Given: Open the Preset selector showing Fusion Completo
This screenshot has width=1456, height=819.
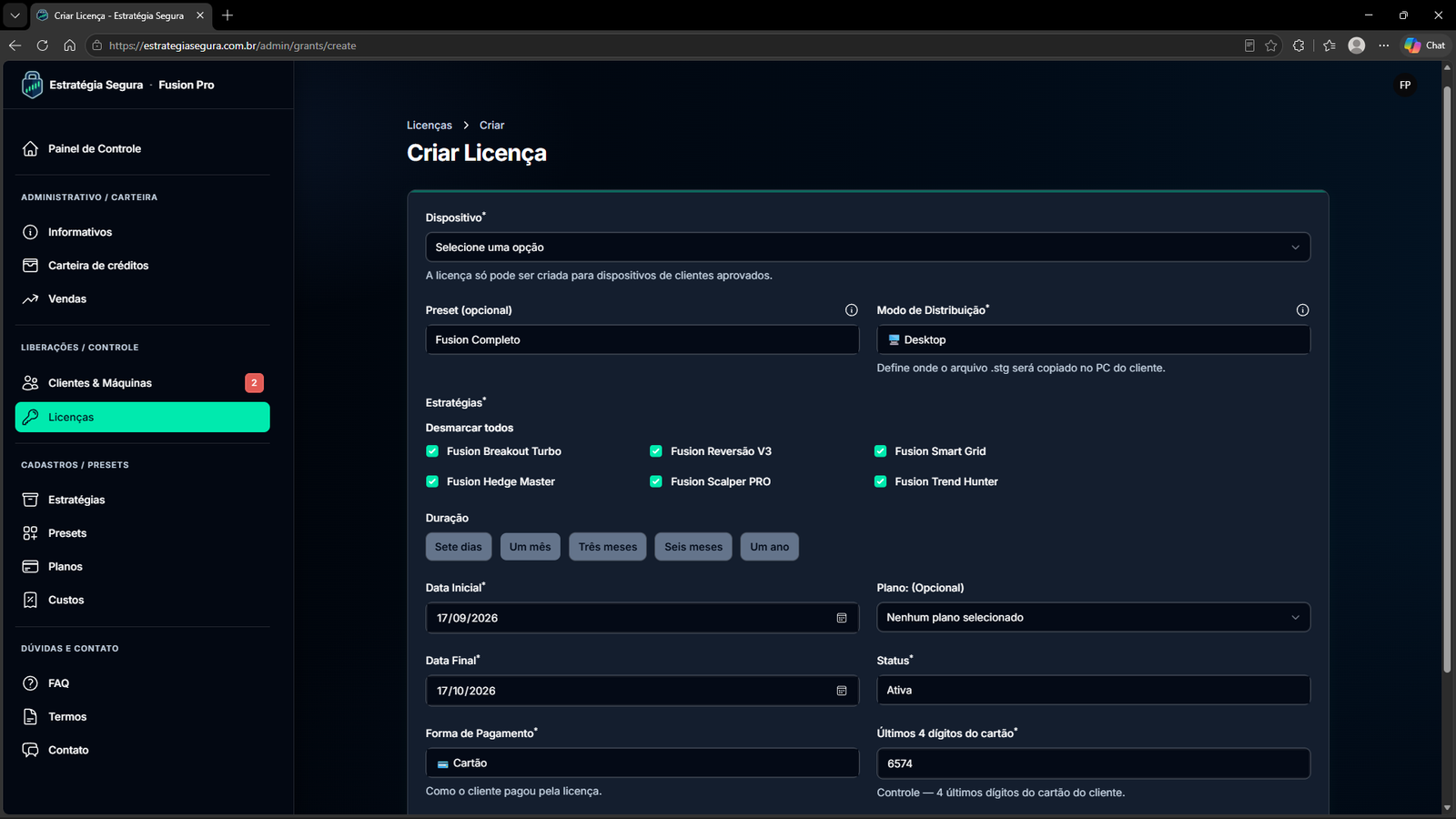Looking at the screenshot, I should [x=642, y=339].
